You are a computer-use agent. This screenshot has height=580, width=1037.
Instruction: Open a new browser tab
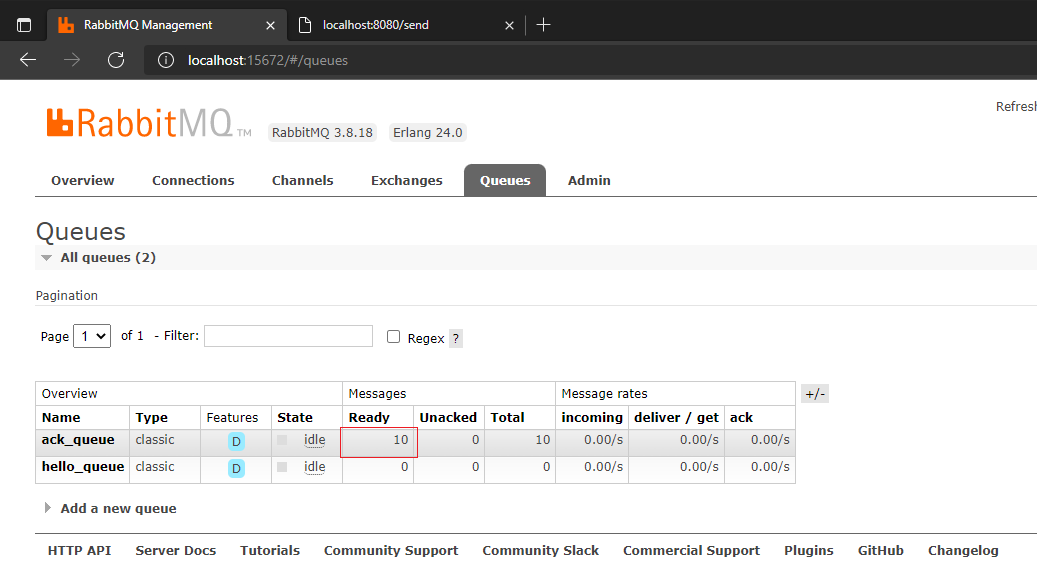coord(543,25)
